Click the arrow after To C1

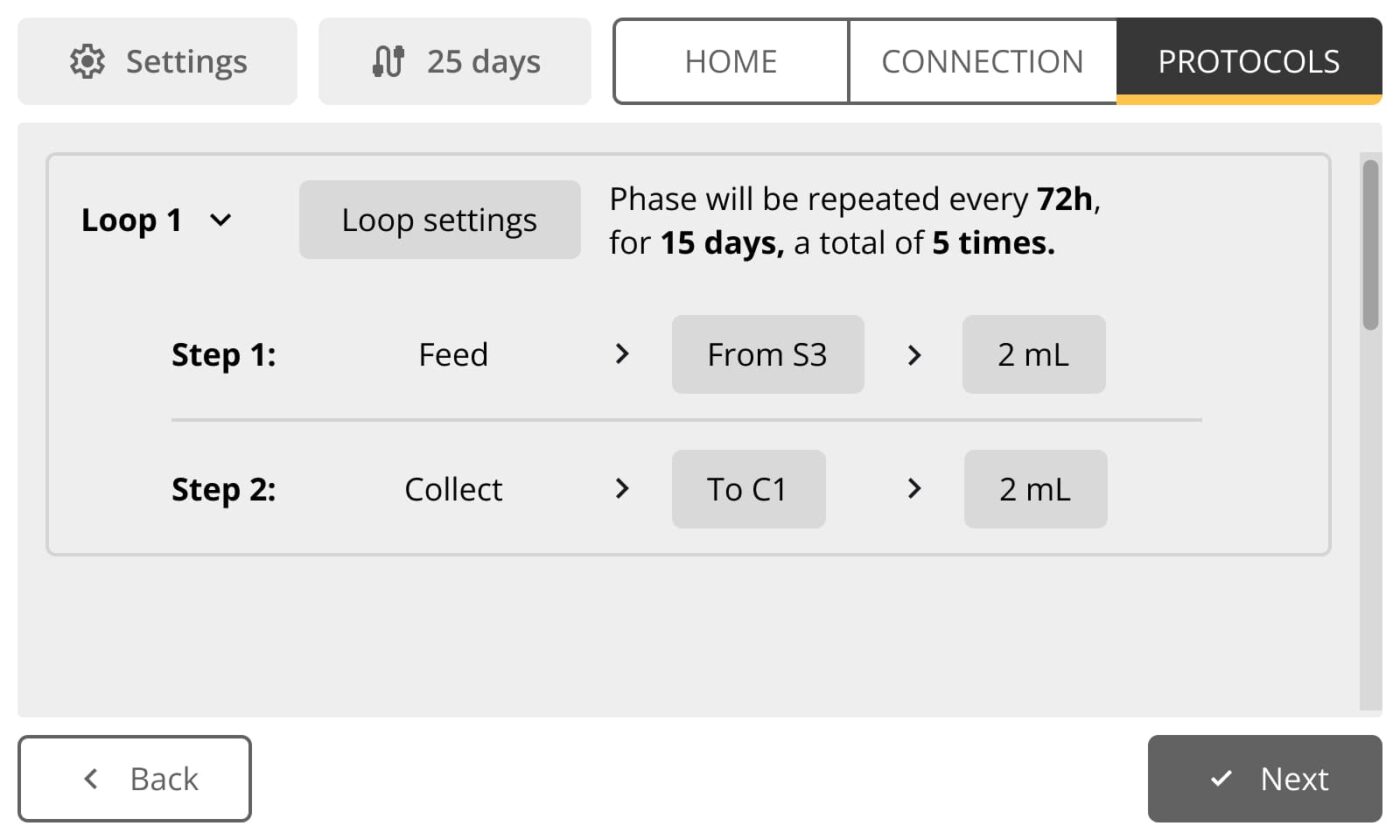[x=913, y=489]
